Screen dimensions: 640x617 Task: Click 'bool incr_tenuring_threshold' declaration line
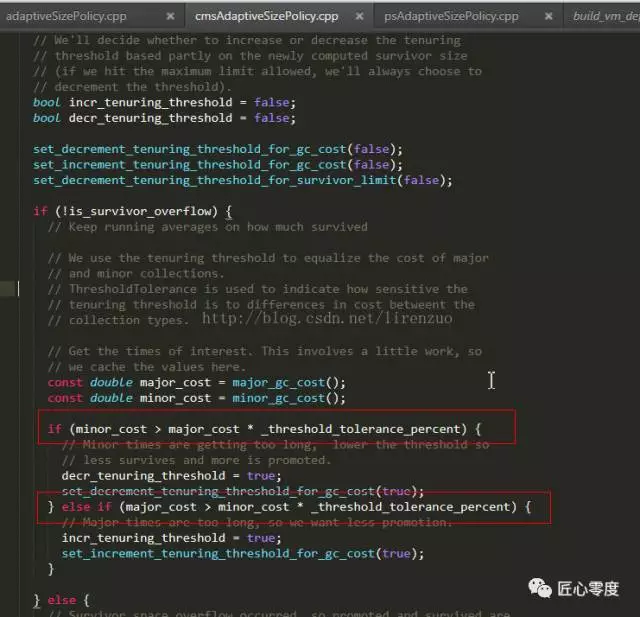(x=164, y=102)
